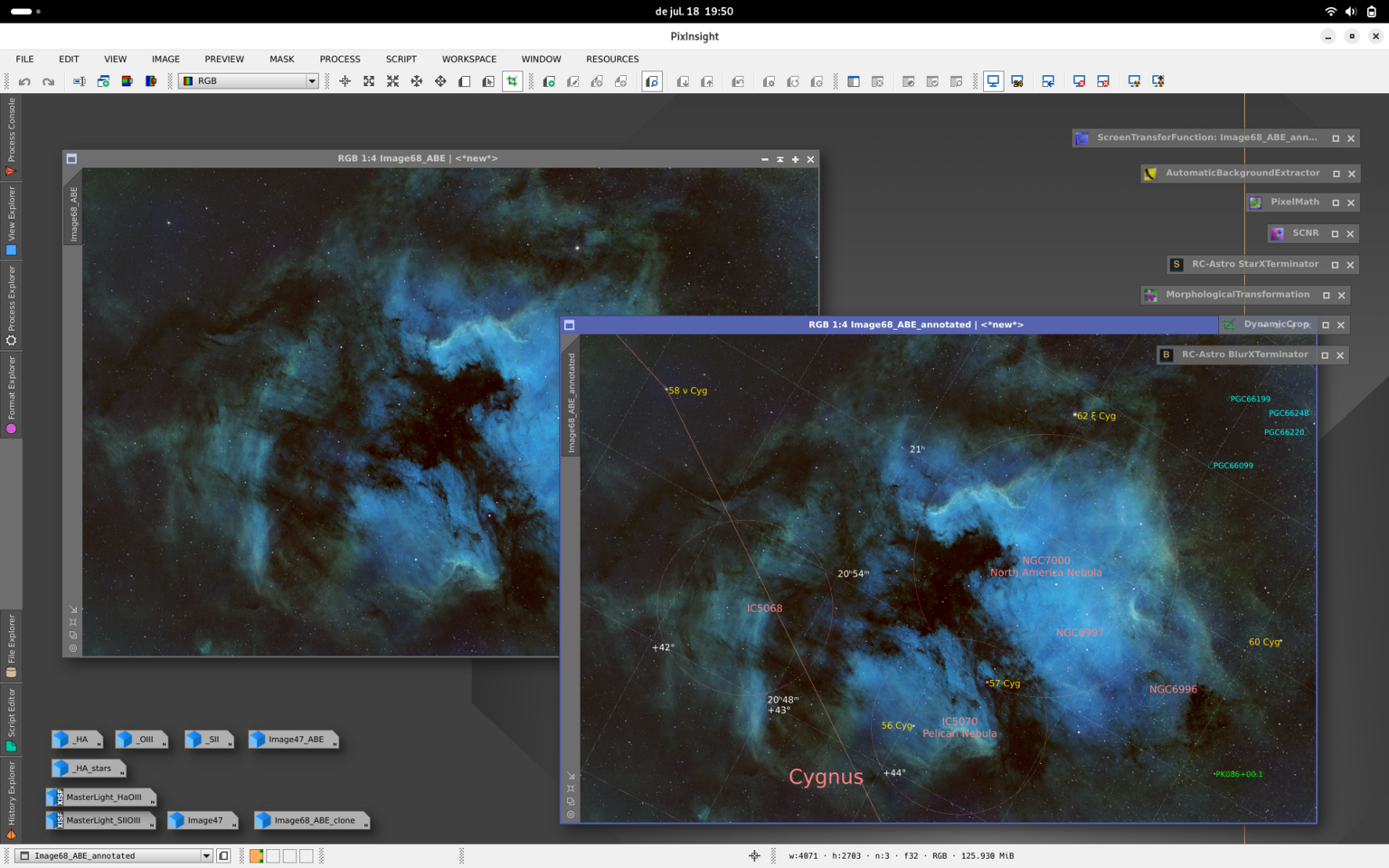The width and height of the screenshot is (1389, 868).
Task: Click the Undo arrow in toolbar
Action: pos(24,81)
